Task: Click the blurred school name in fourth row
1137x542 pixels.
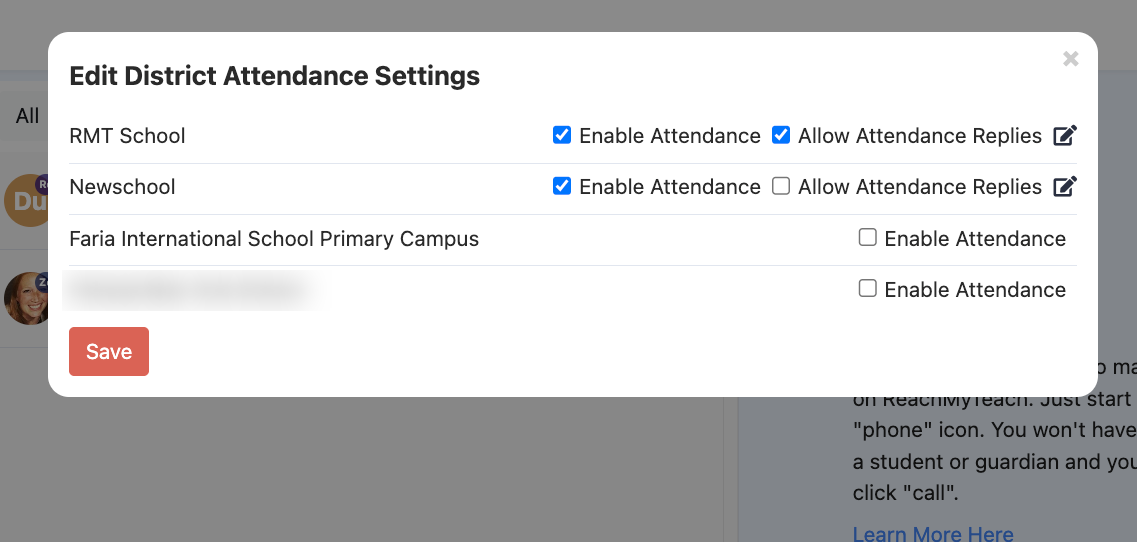Action: pos(190,290)
